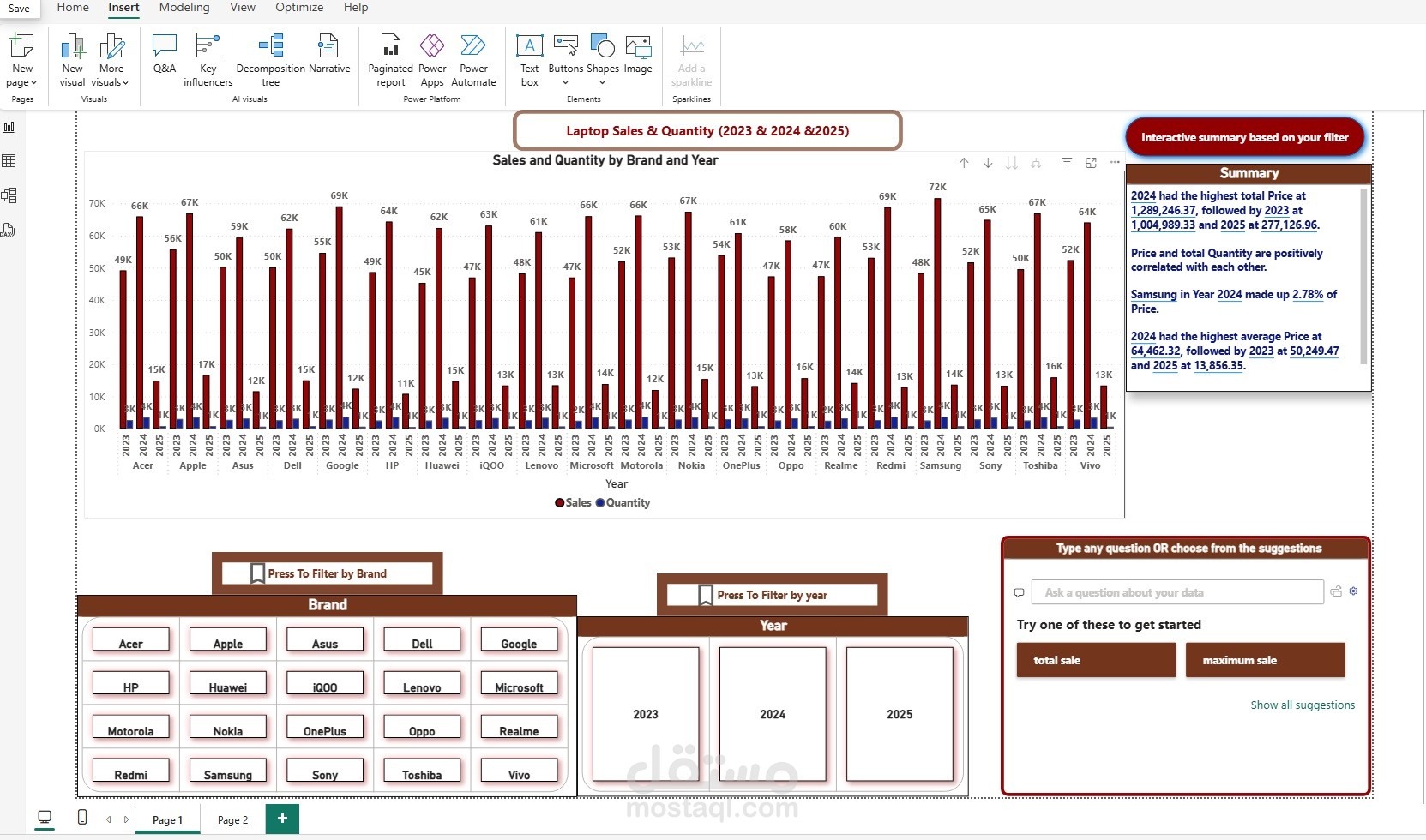The height and width of the screenshot is (840, 1426).
Task: Click Save in title bar
Action: [x=19, y=9]
